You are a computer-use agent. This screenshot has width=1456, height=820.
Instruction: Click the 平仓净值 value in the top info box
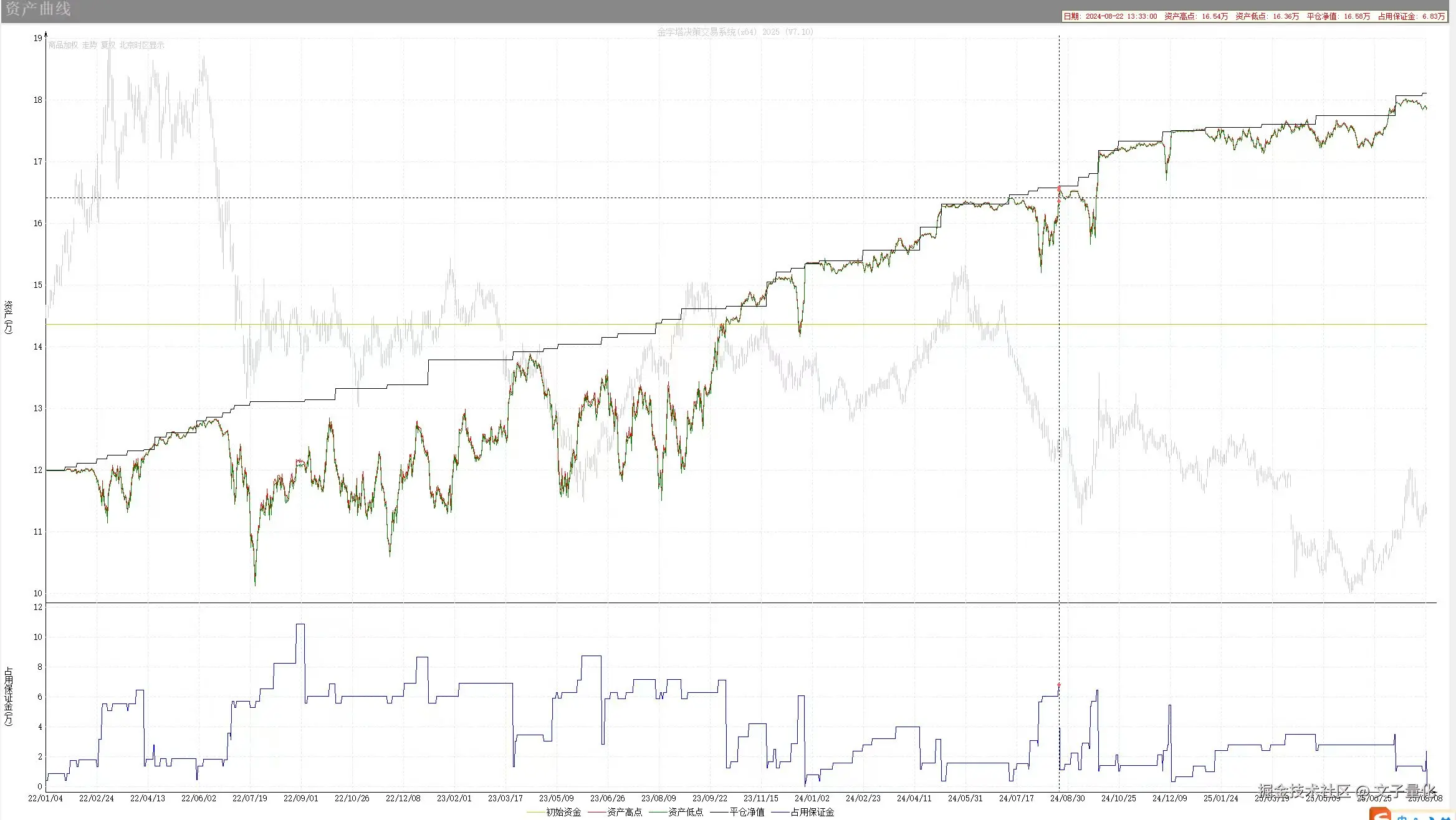(1356, 16)
